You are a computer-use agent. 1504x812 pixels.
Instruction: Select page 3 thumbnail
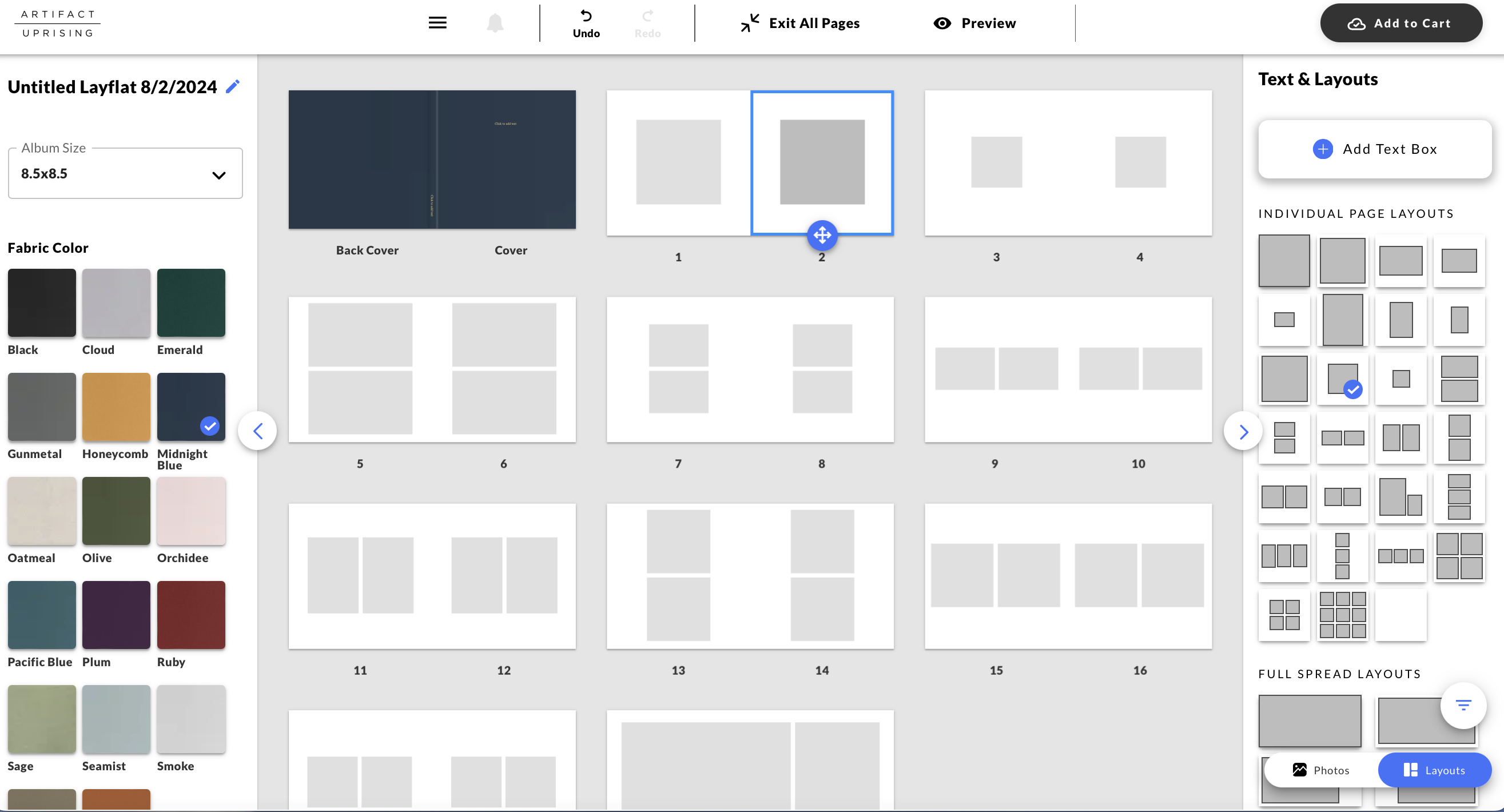[x=997, y=163]
